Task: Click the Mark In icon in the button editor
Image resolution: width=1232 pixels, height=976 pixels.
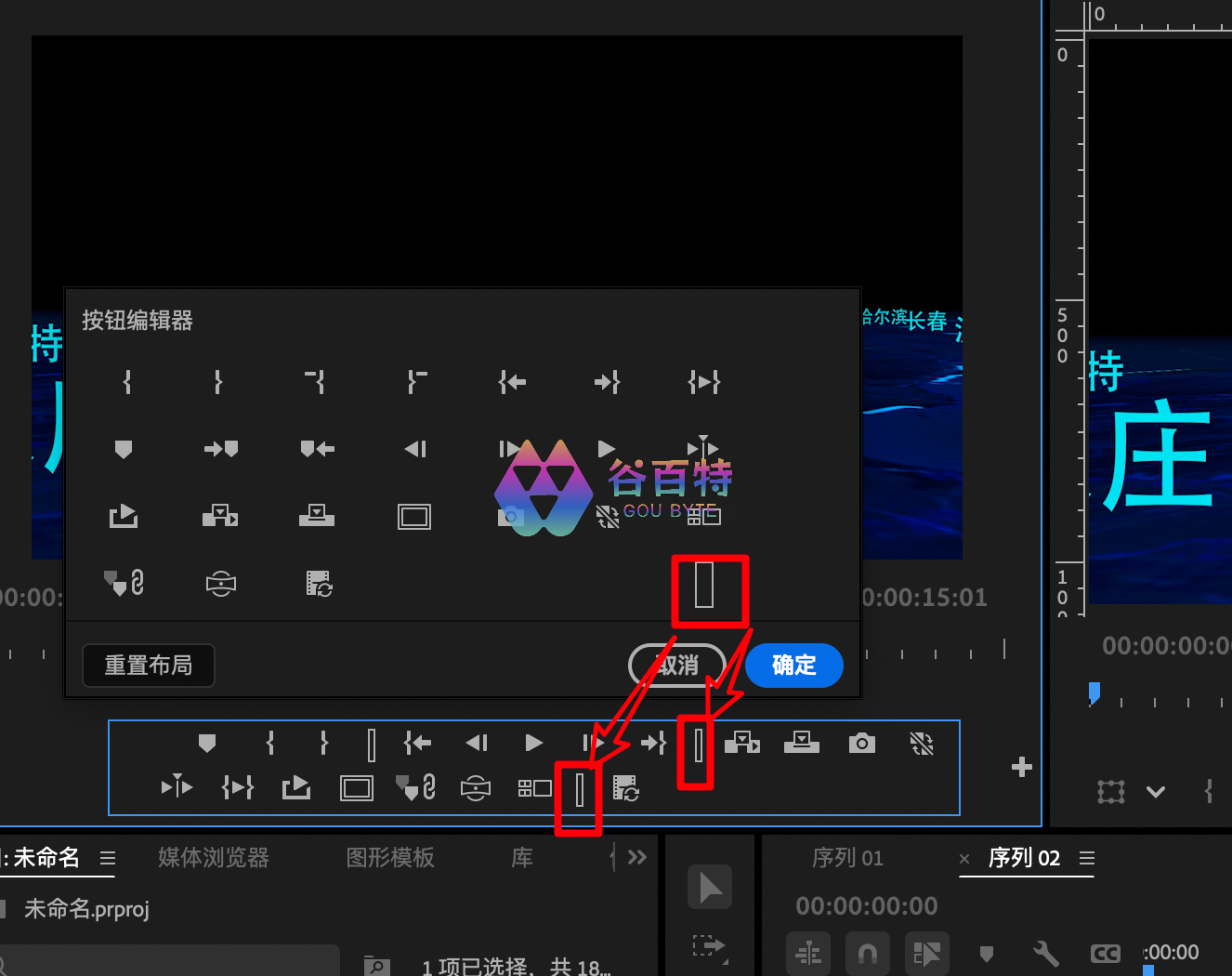Action: tap(127, 382)
